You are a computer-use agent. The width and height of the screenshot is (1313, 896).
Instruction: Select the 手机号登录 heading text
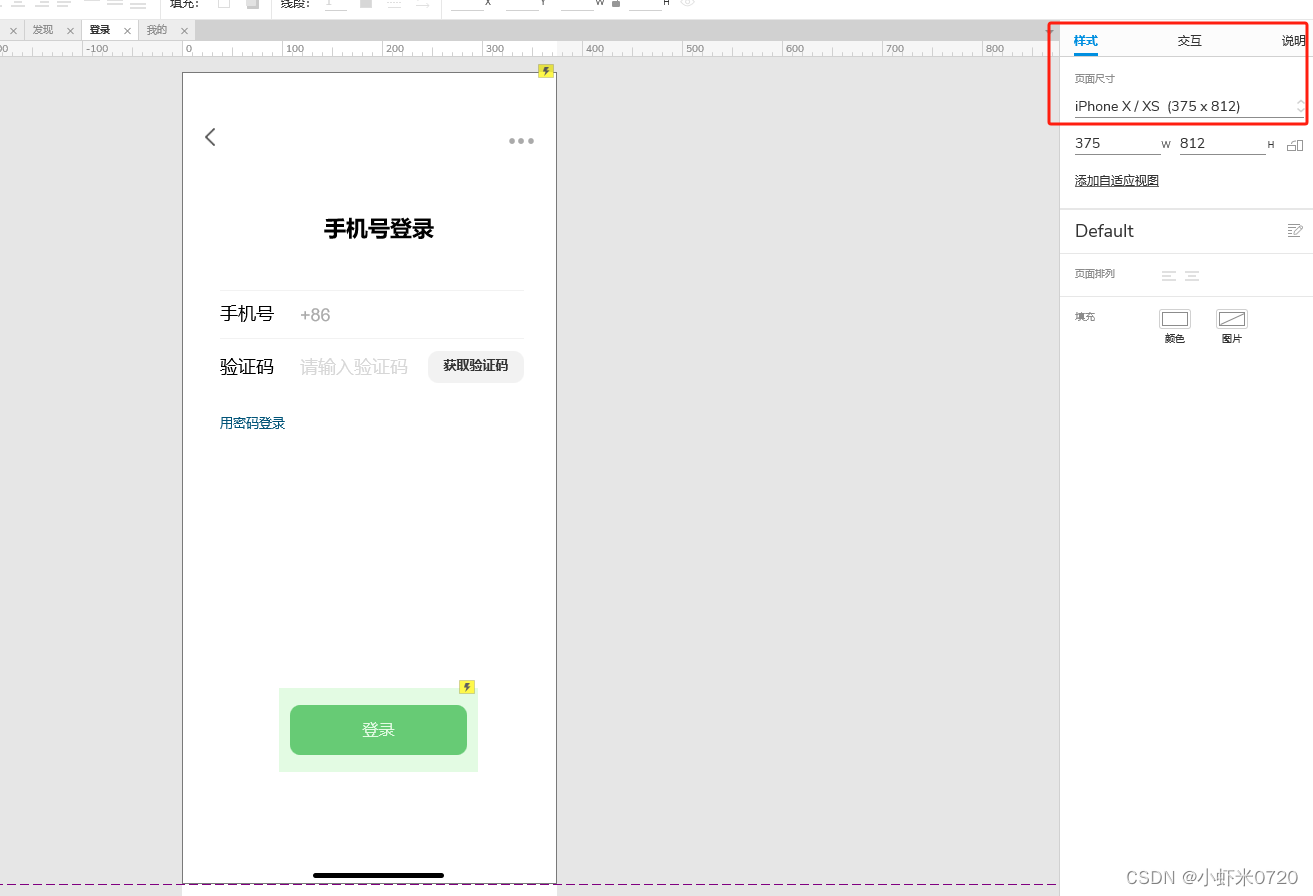click(379, 229)
